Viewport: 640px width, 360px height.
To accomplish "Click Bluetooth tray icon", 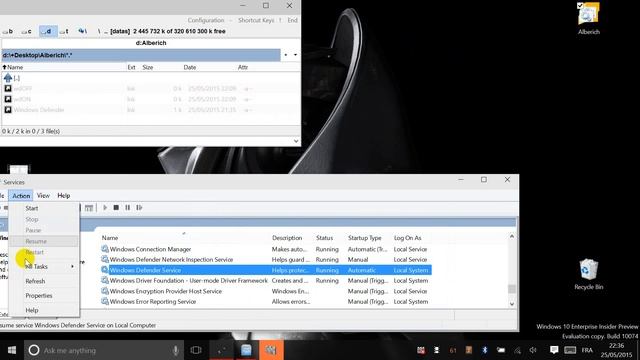I will (485, 350).
